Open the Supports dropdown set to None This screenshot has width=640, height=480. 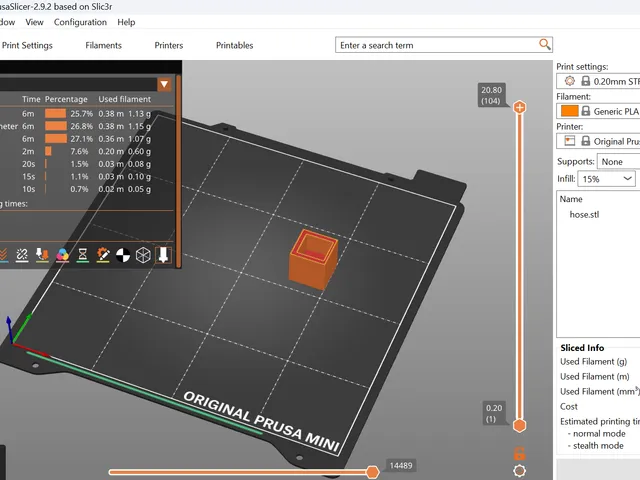[618, 162]
